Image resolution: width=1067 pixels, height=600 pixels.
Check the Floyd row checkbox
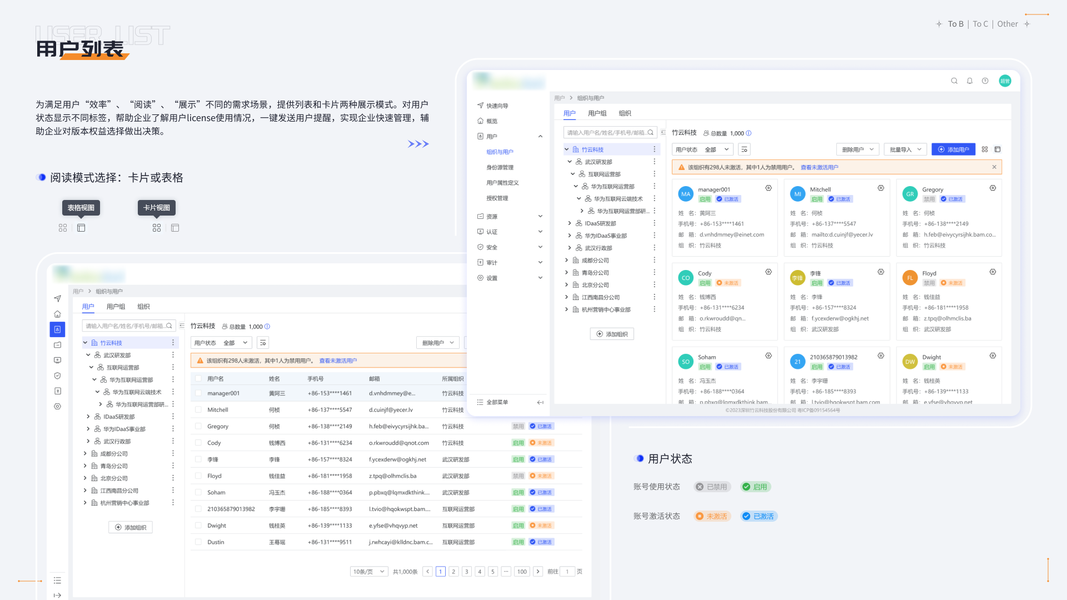pyautogui.click(x=199, y=476)
